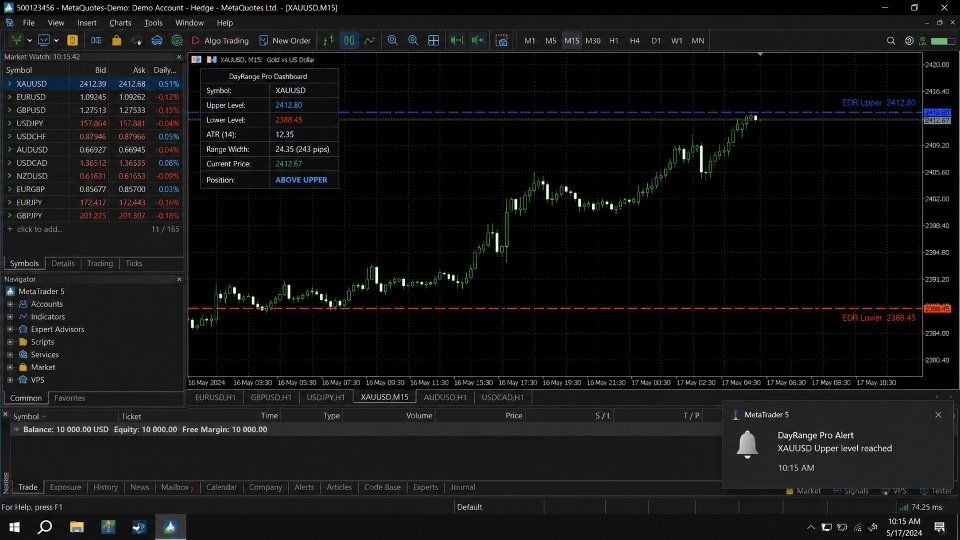Screen dimensions: 960x540
Task: Expand the Accounts node in Navigator
Action: click(10, 304)
